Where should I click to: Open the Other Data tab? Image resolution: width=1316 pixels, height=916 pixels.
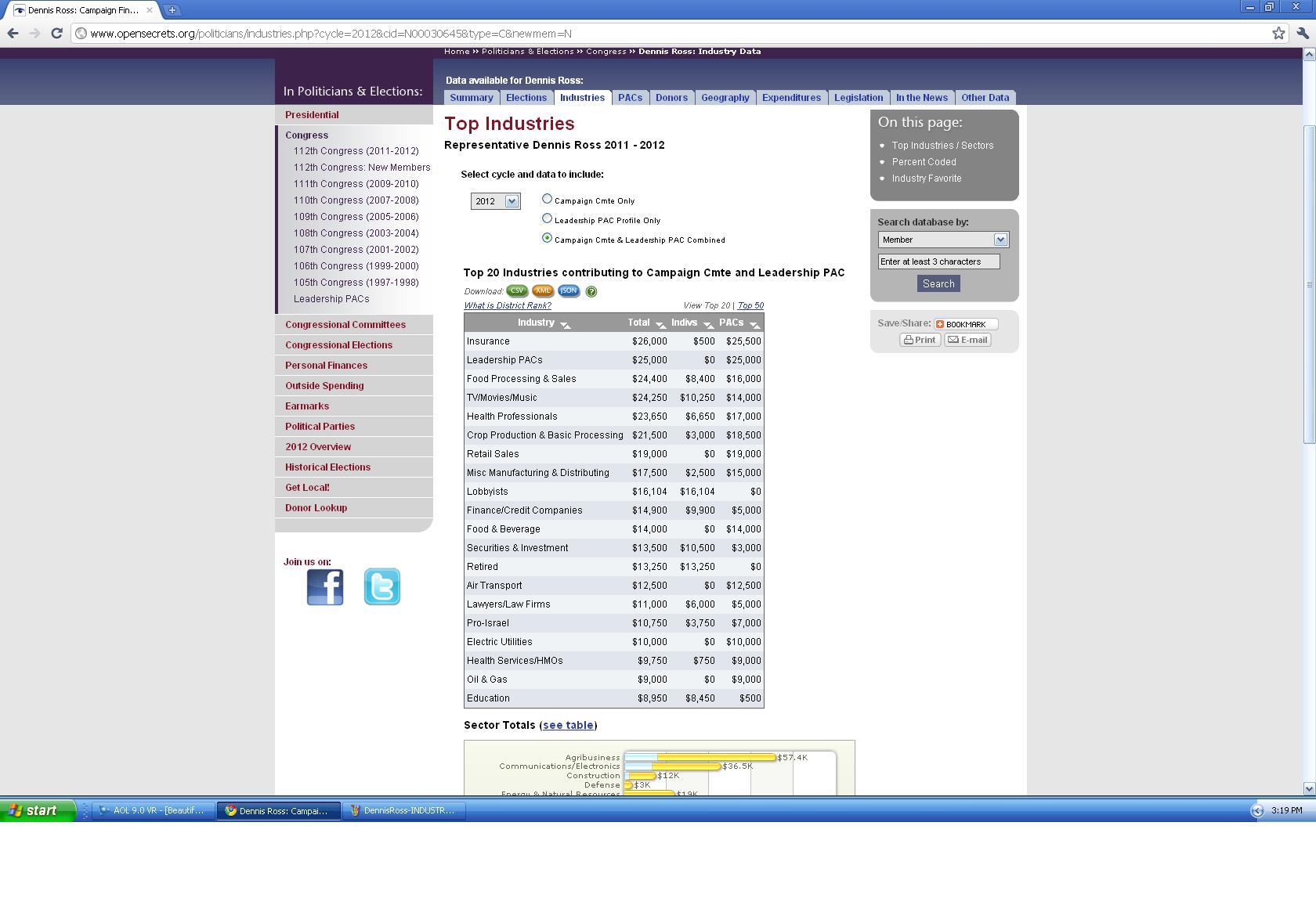pyautogui.click(x=985, y=98)
